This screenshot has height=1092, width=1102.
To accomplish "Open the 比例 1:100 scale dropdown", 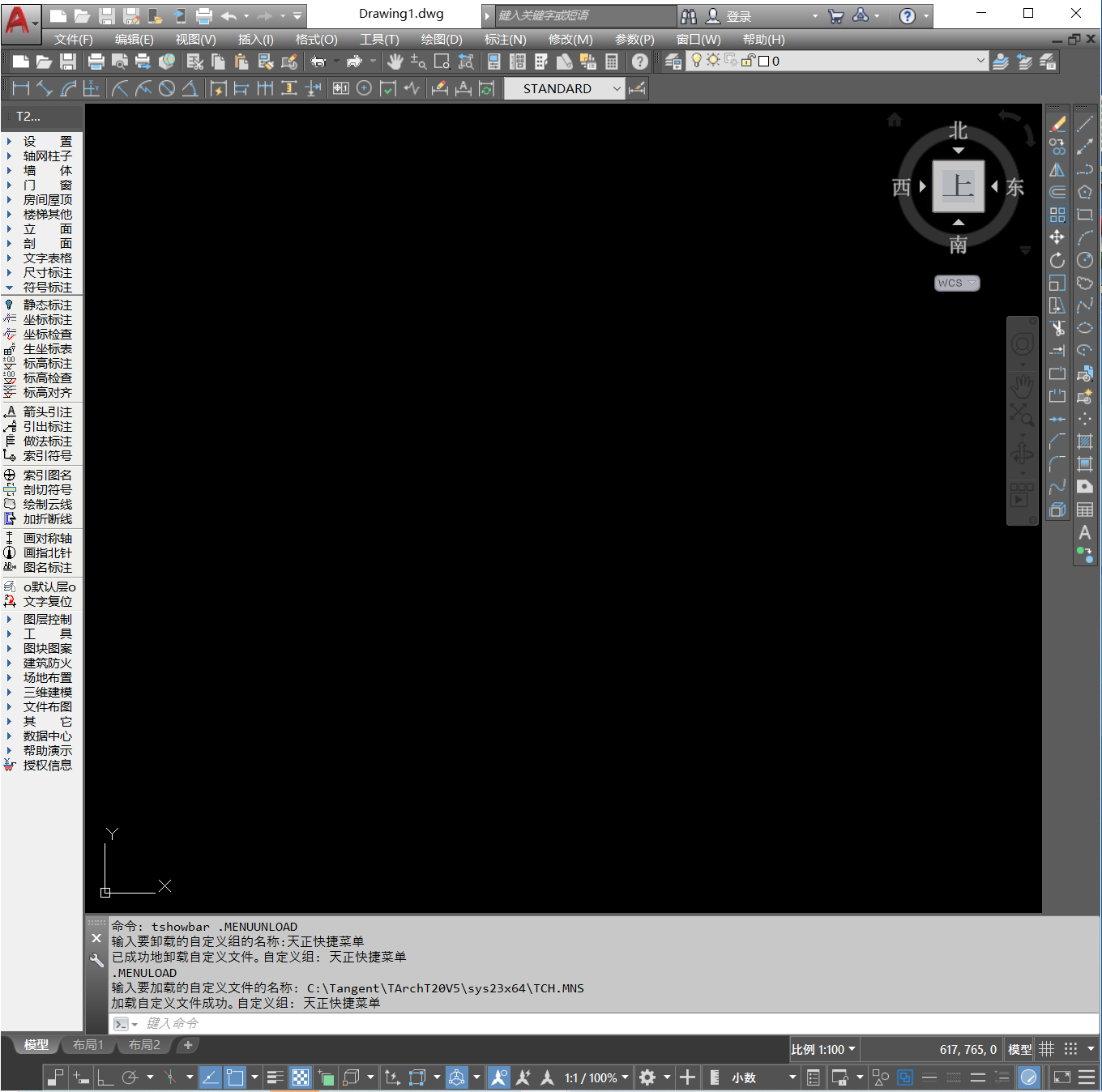I will coord(823,1049).
